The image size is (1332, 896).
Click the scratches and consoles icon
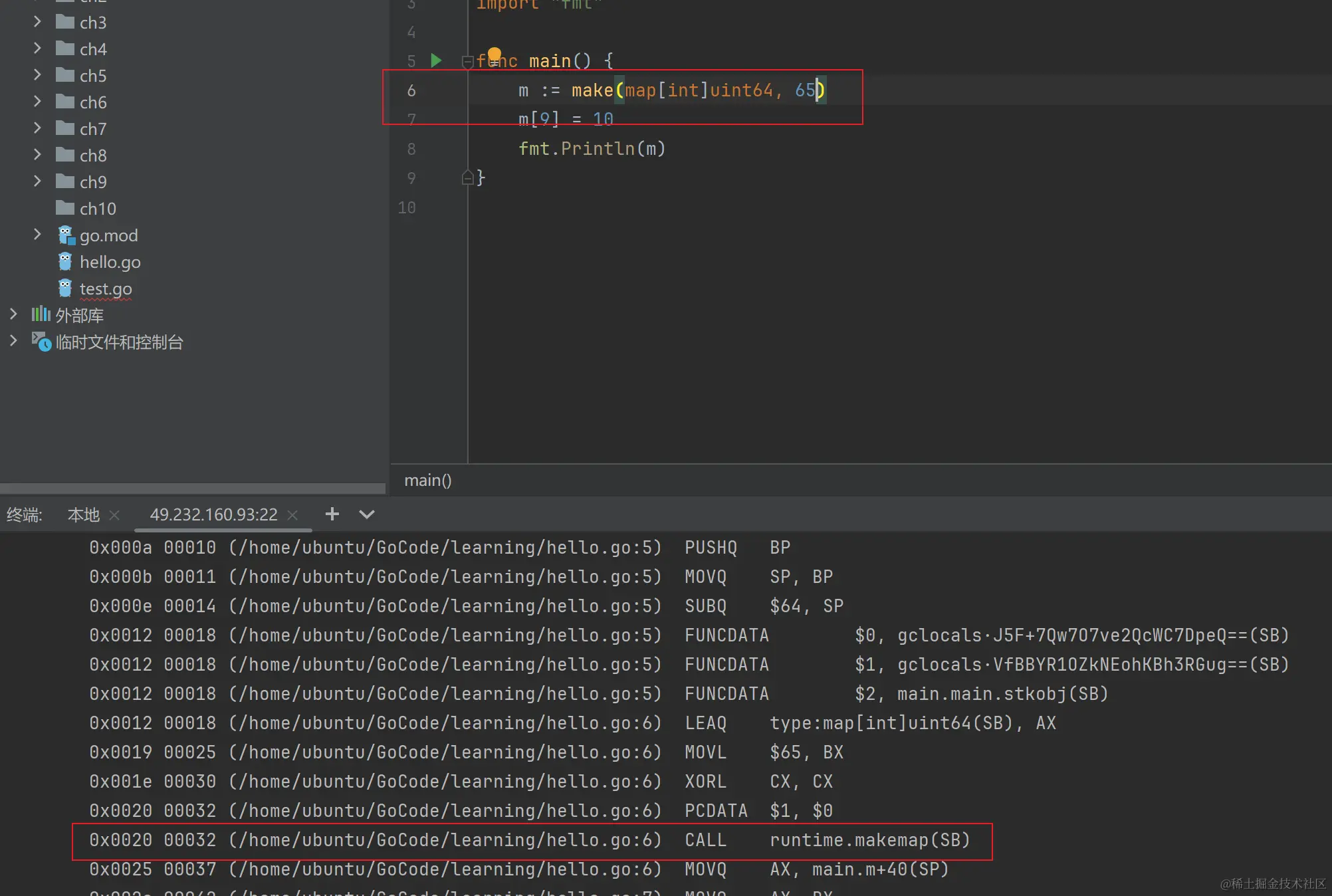(x=41, y=342)
